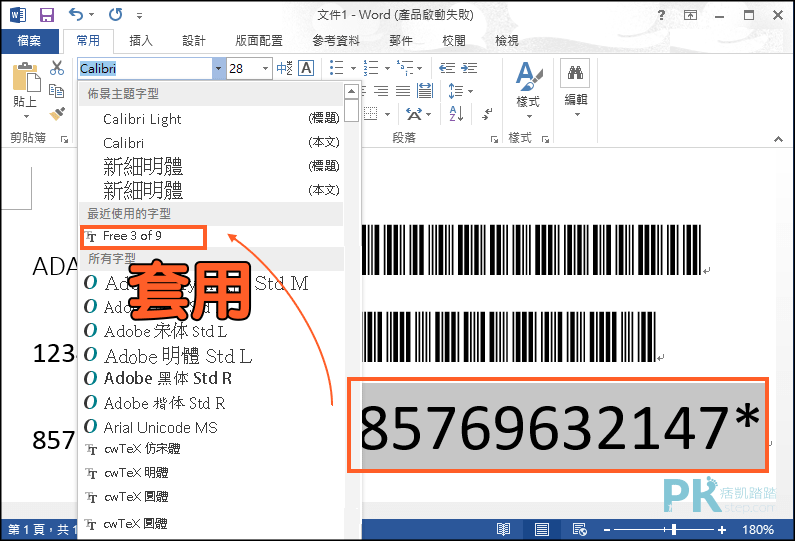Viewport: 795px width, 541px height.
Task: Copy selection with the copy icon
Action: click(57, 91)
